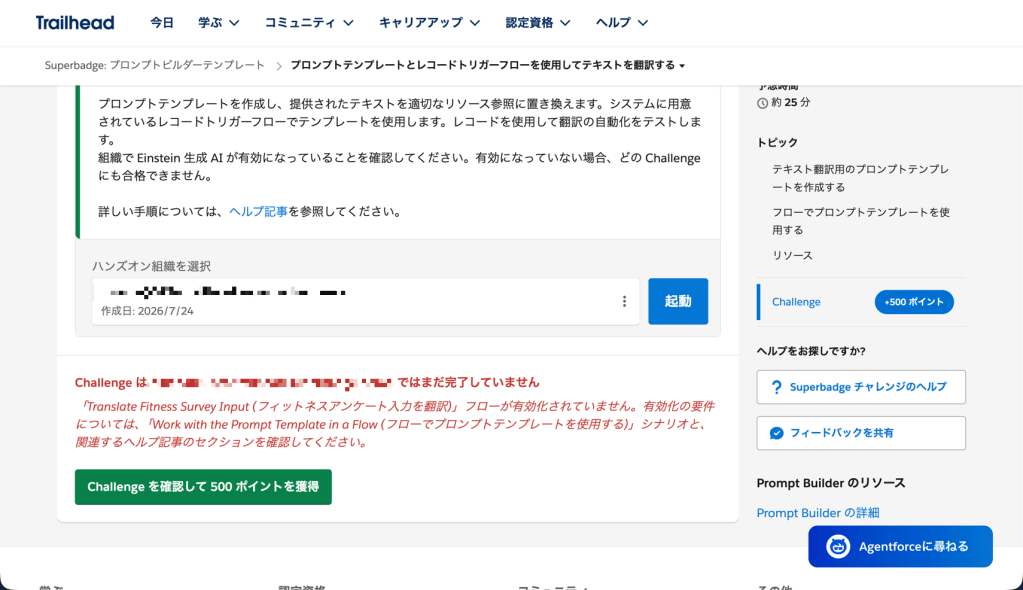Expand the ヘルプ menu
Viewport: 1023px width, 590px height.
pyautogui.click(x=622, y=23)
